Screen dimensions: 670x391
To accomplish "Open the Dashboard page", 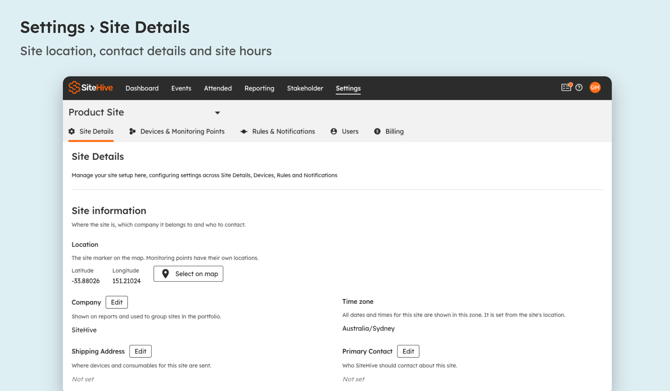I will pos(142,88).
